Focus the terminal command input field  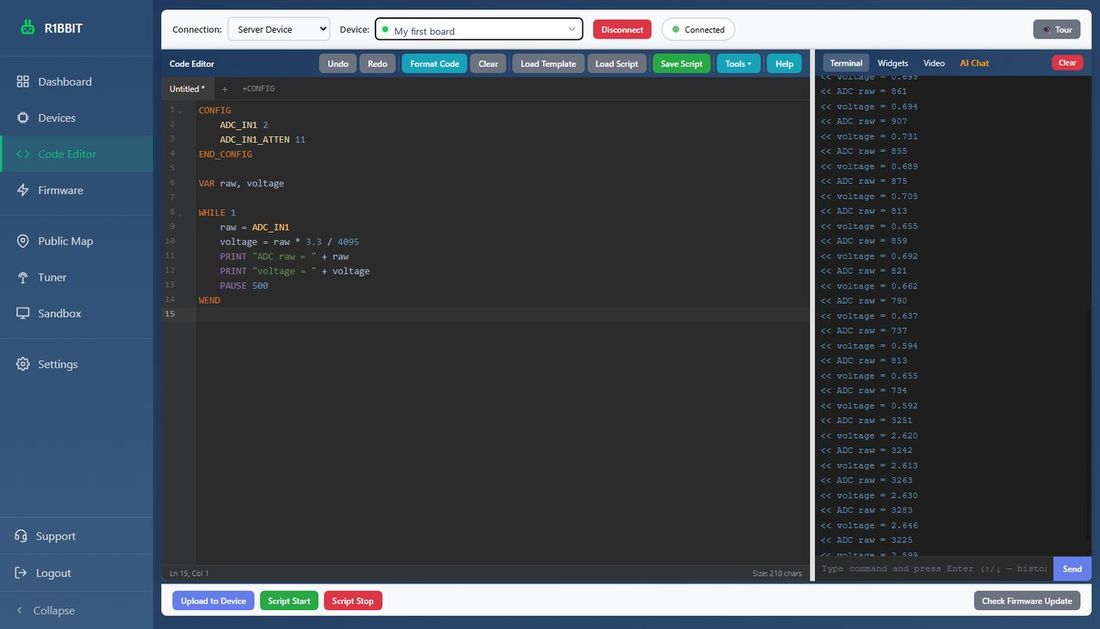(x=934, y=569)
